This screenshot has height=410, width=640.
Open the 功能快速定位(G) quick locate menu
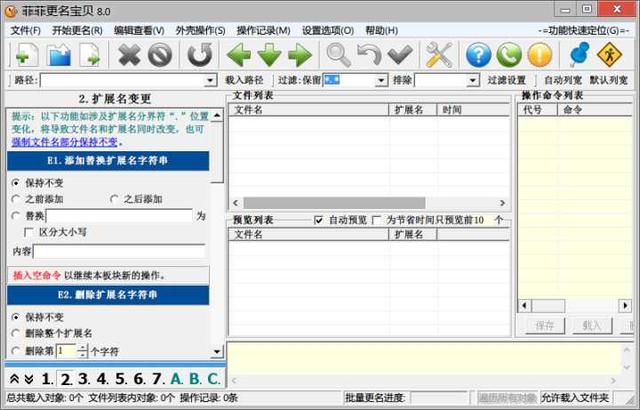584,31
